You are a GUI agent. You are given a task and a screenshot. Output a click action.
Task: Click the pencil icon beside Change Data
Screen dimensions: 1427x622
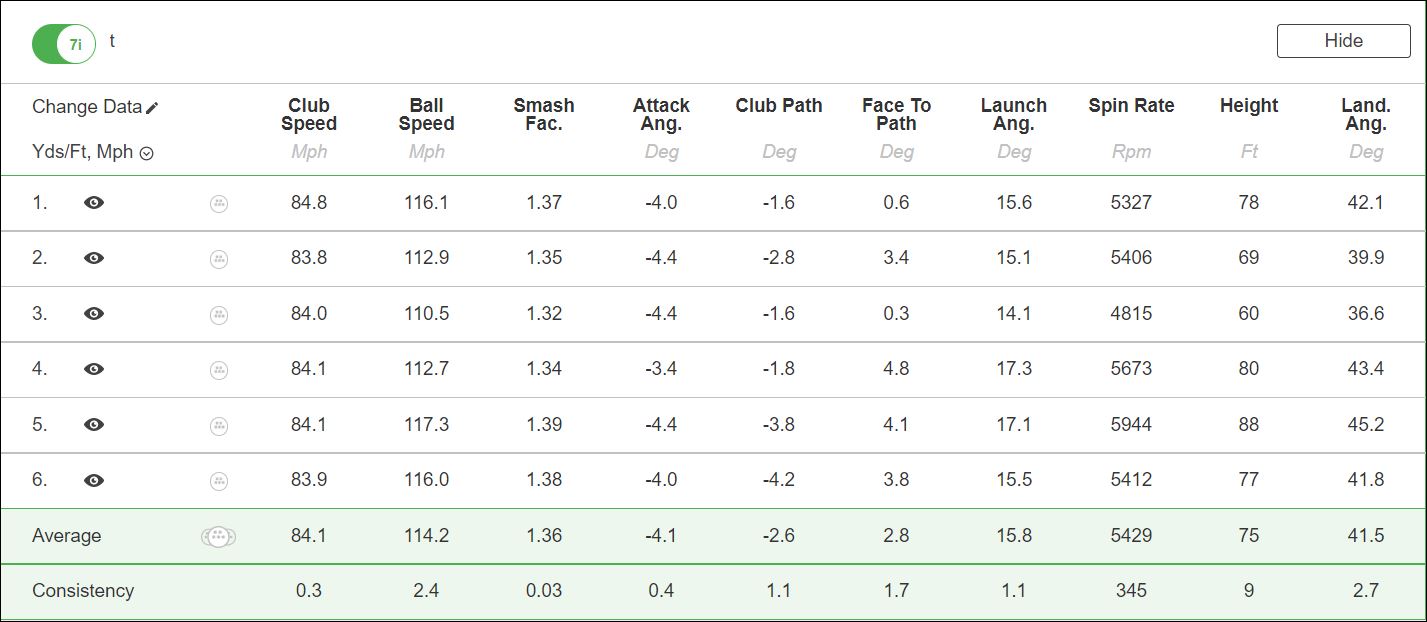pos(152,108)
